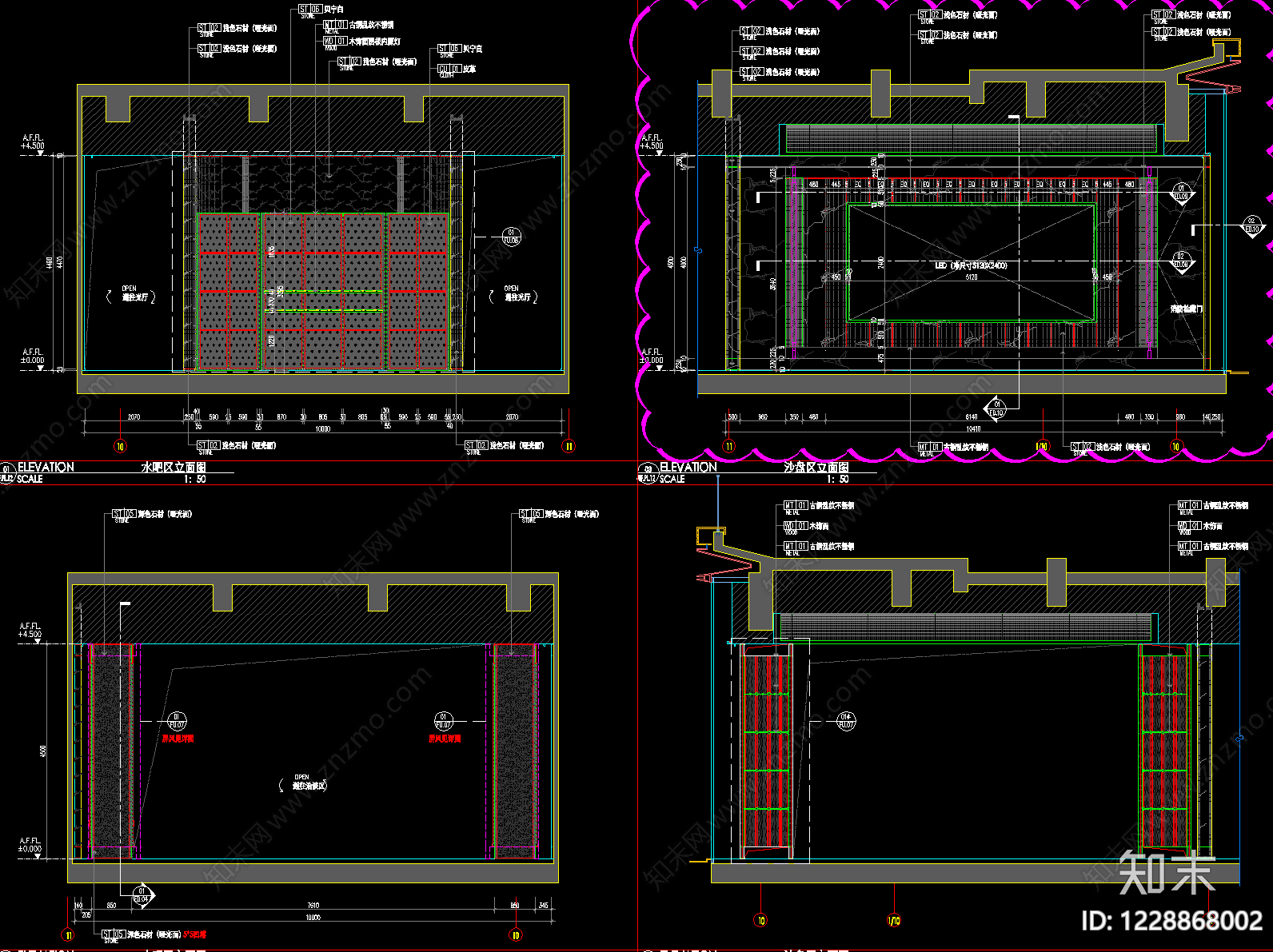The height and width of the screenshot is (952, 1273).
Task: Click the 1:50 scale under 水吧区立面图
Action: (195, 480)
